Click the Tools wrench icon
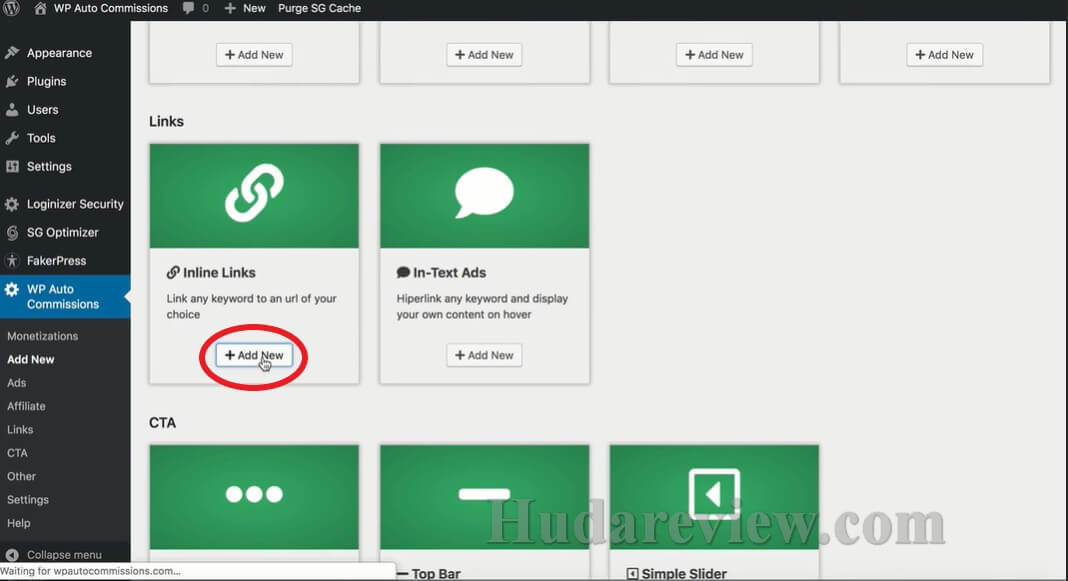The height and width of the screenshot is (581, 1068). tap(12, 138)
